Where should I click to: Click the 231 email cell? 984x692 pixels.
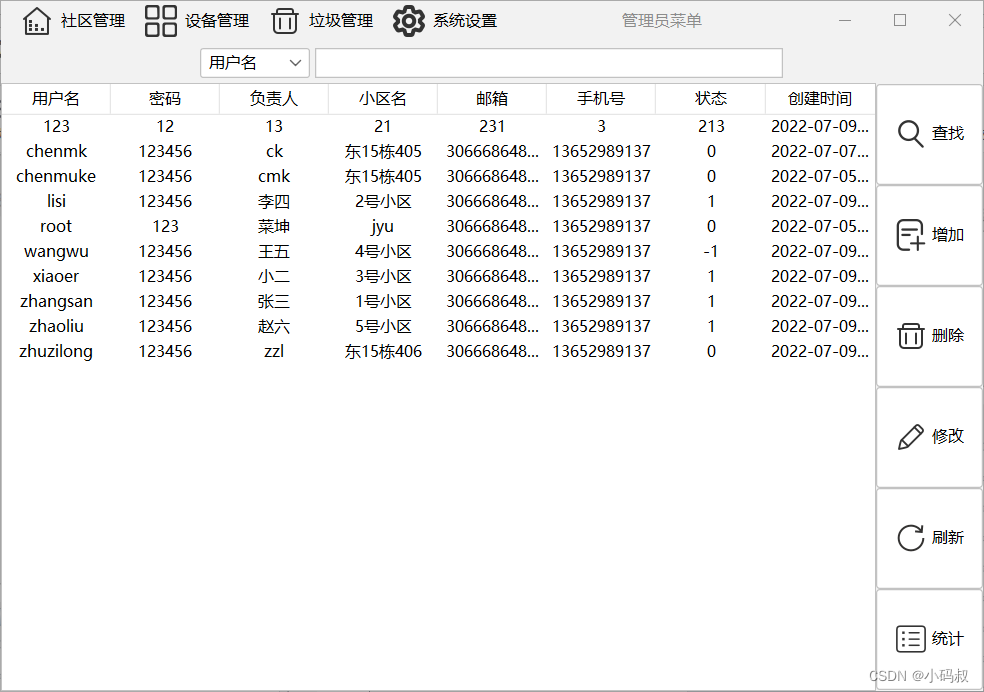[492, 127]
